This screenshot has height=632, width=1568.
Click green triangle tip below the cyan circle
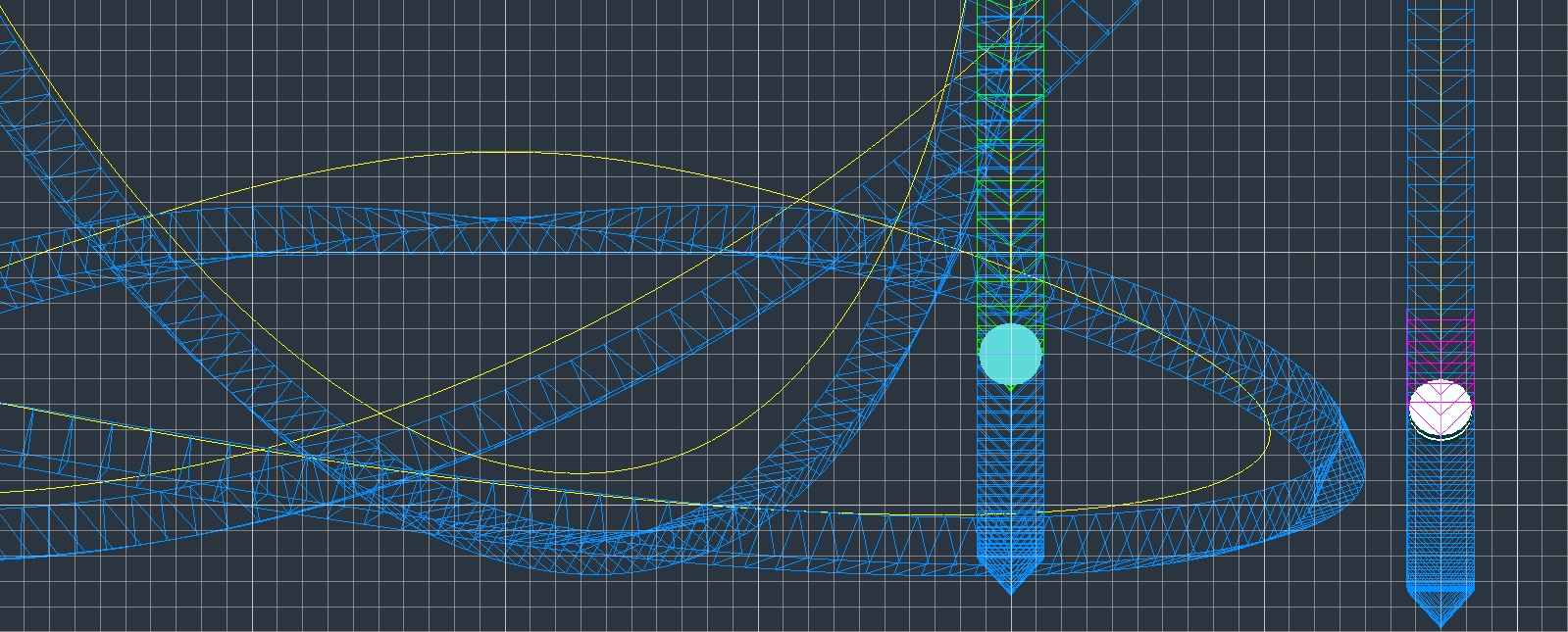1011,390
